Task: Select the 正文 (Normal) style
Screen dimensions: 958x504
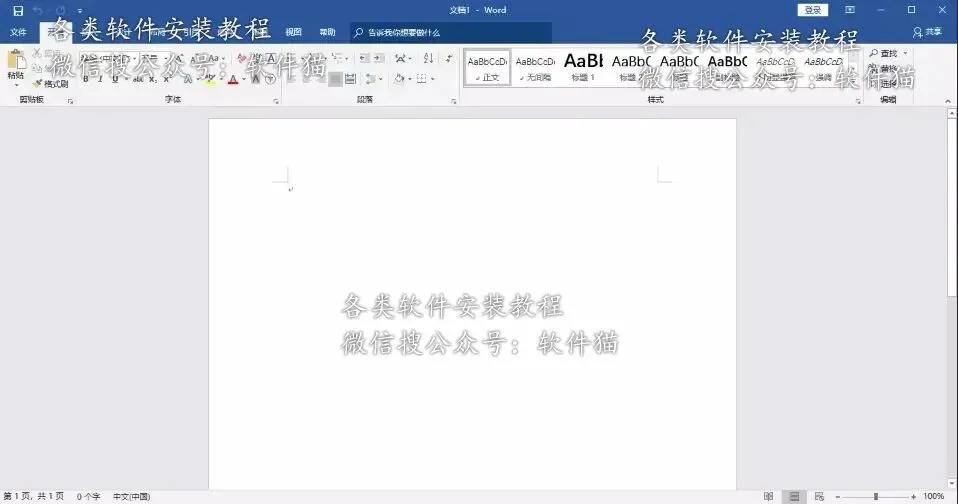Action: point(487,68)
